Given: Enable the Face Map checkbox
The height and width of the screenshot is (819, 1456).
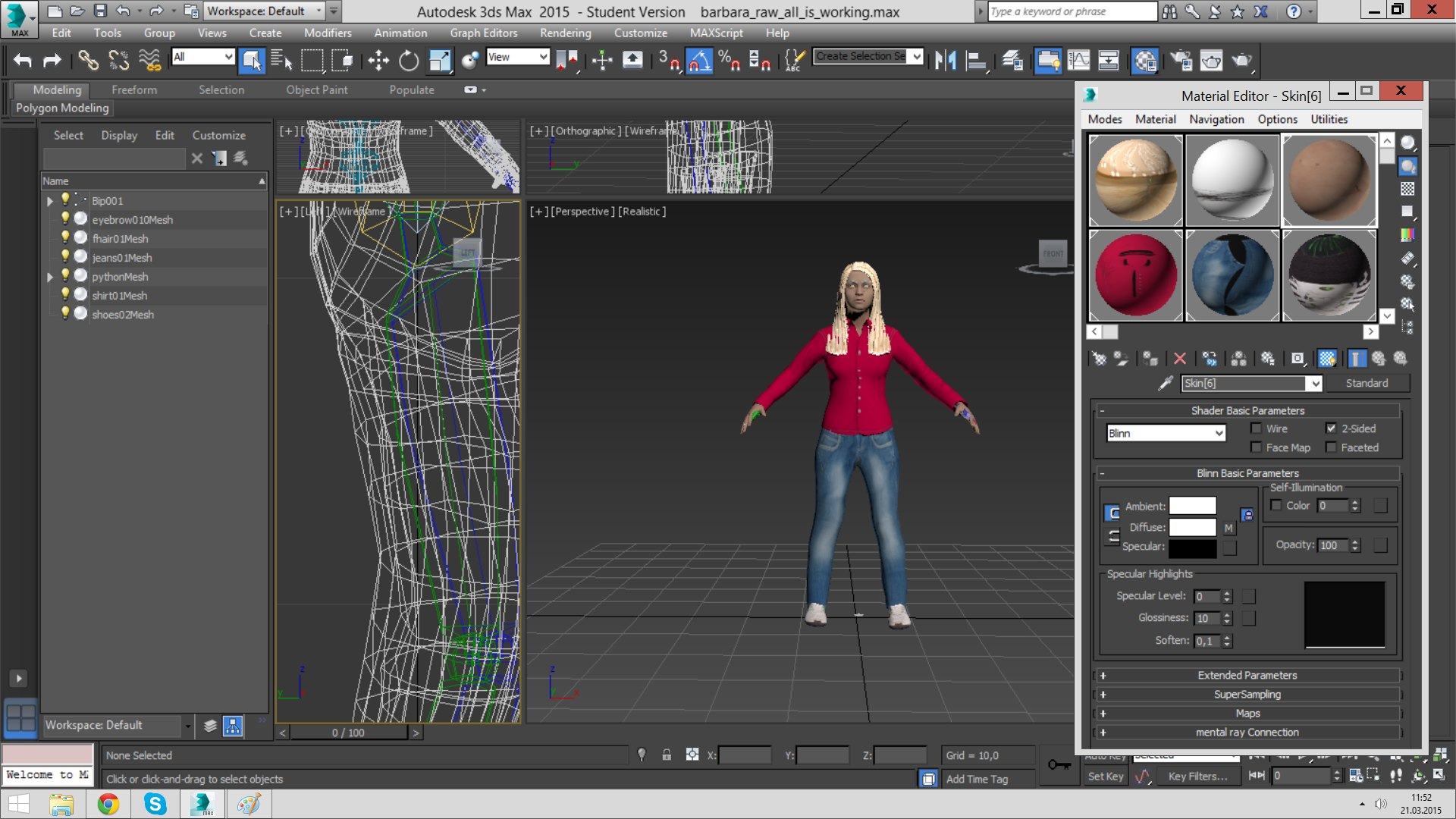Looking at the screenshot, I should 1257,447.
